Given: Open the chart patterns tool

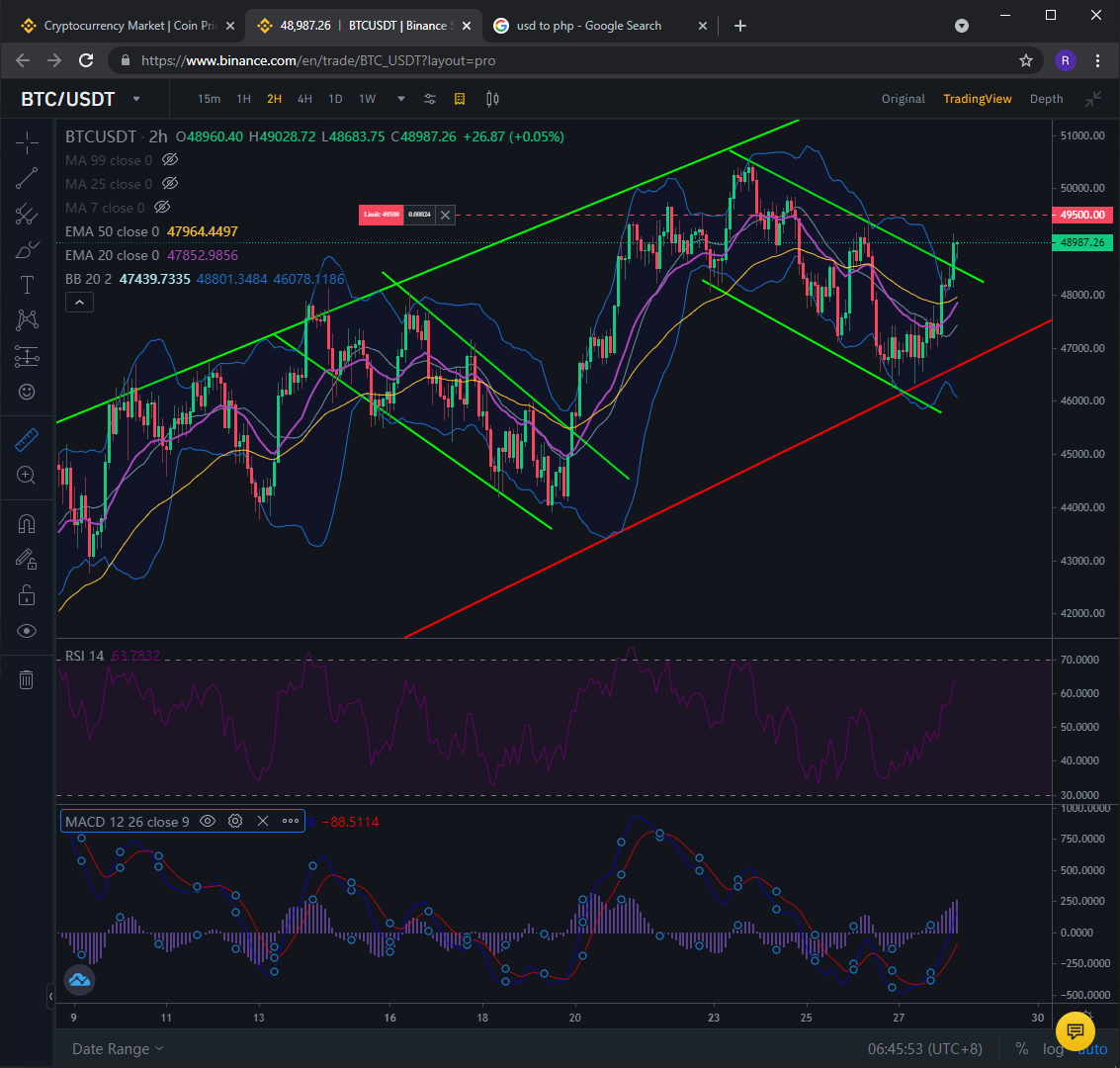Looking at the screenshot, I should [27, 320].
